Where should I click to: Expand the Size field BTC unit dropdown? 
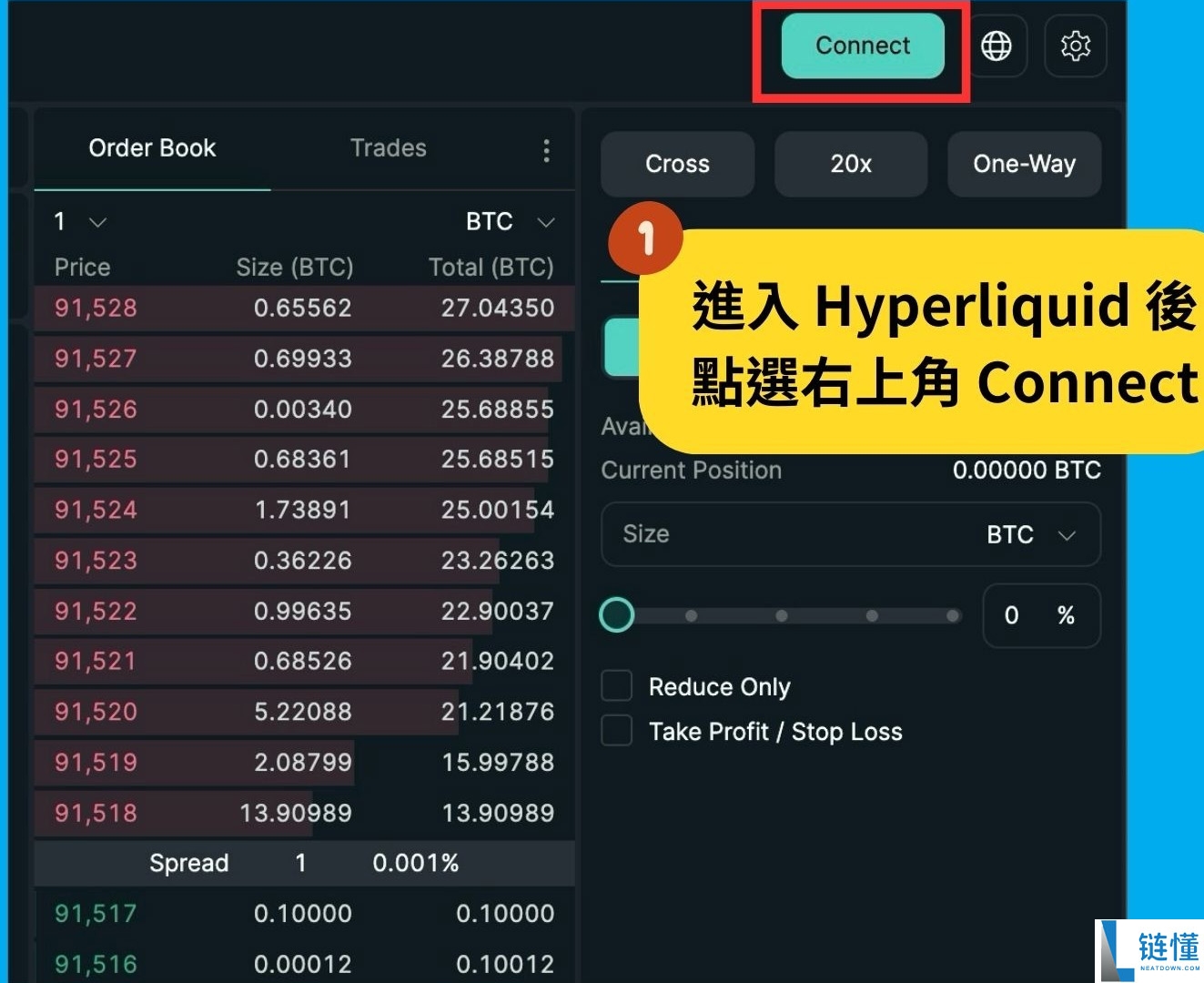pos(1031,534)
